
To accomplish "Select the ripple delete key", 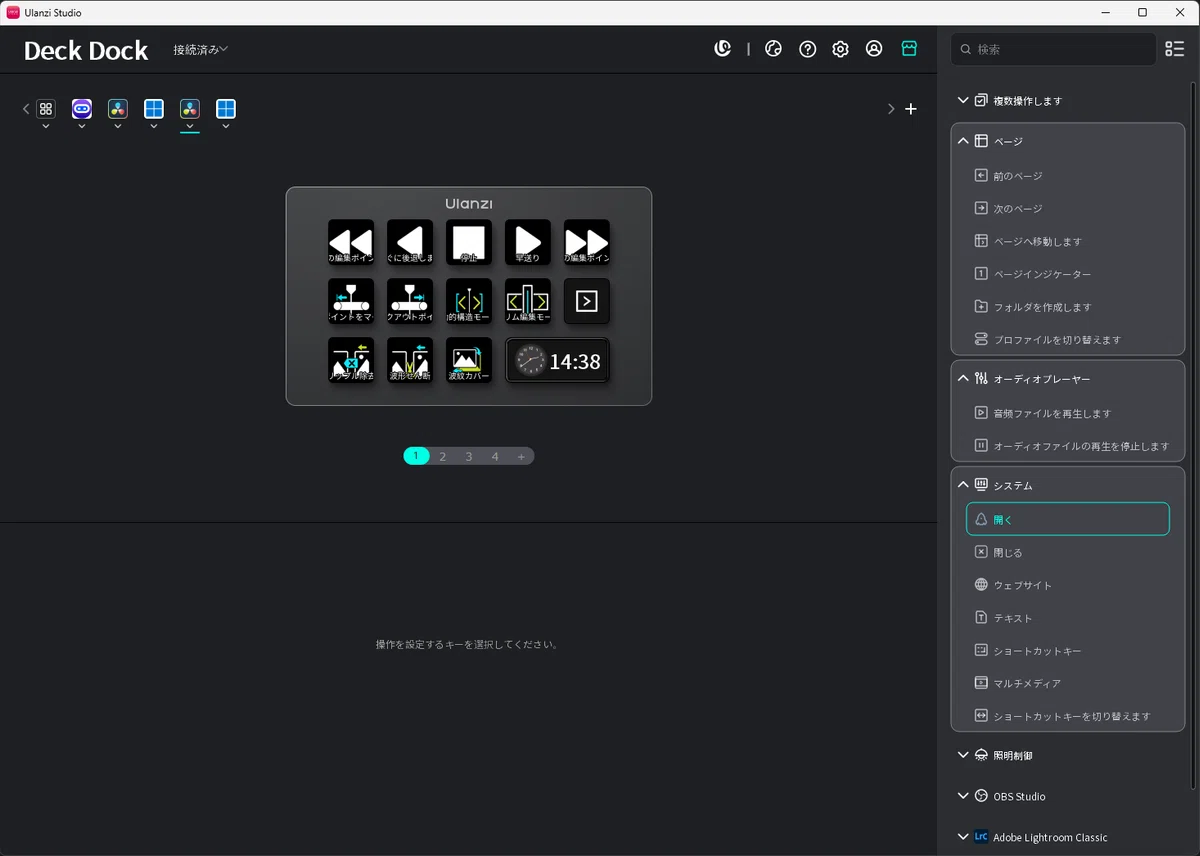I will 351,360.
